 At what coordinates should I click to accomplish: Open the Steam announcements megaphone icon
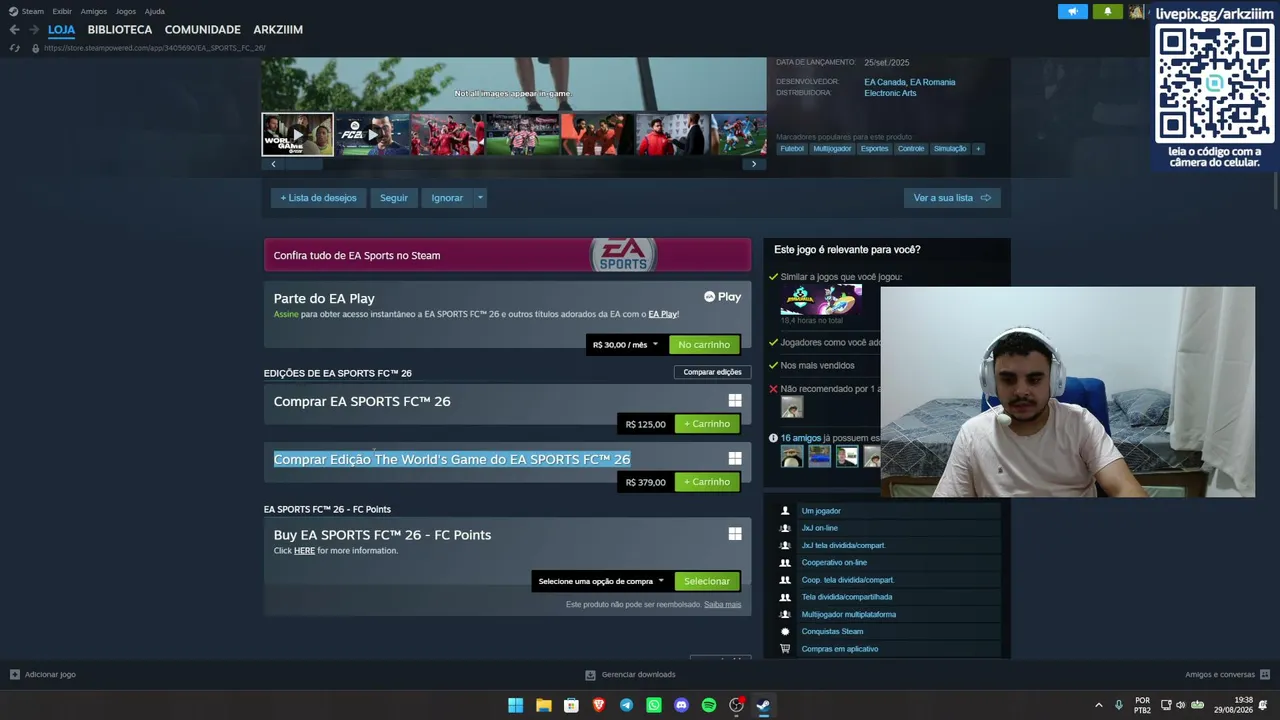click(1072, 12)
